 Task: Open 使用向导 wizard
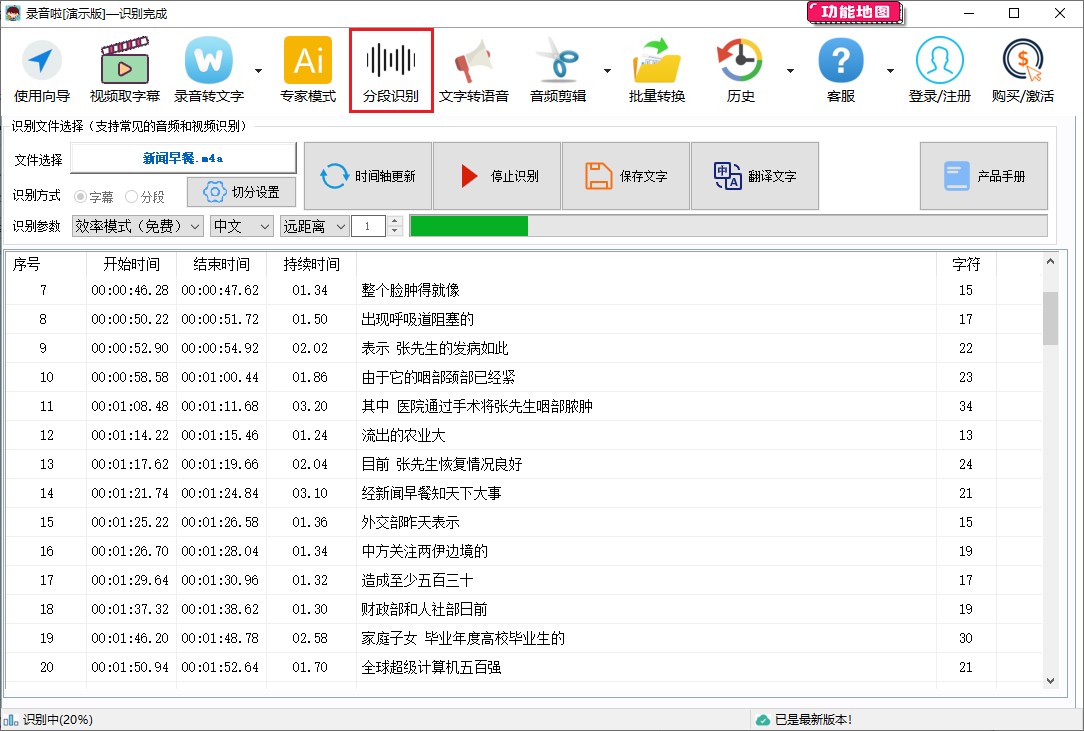[40, 68]
